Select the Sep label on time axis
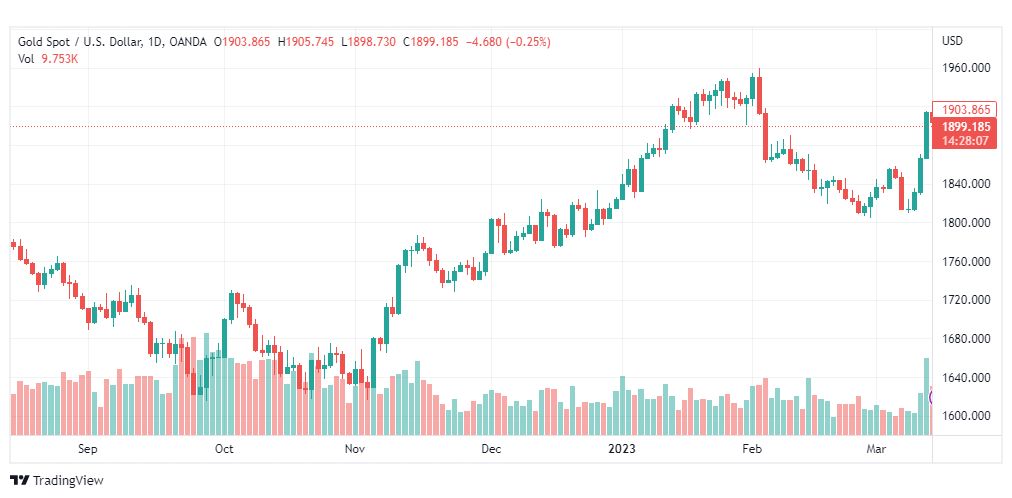Image resolution: width=1012 pixels, height=498 pixels. (x=88, y=449)
